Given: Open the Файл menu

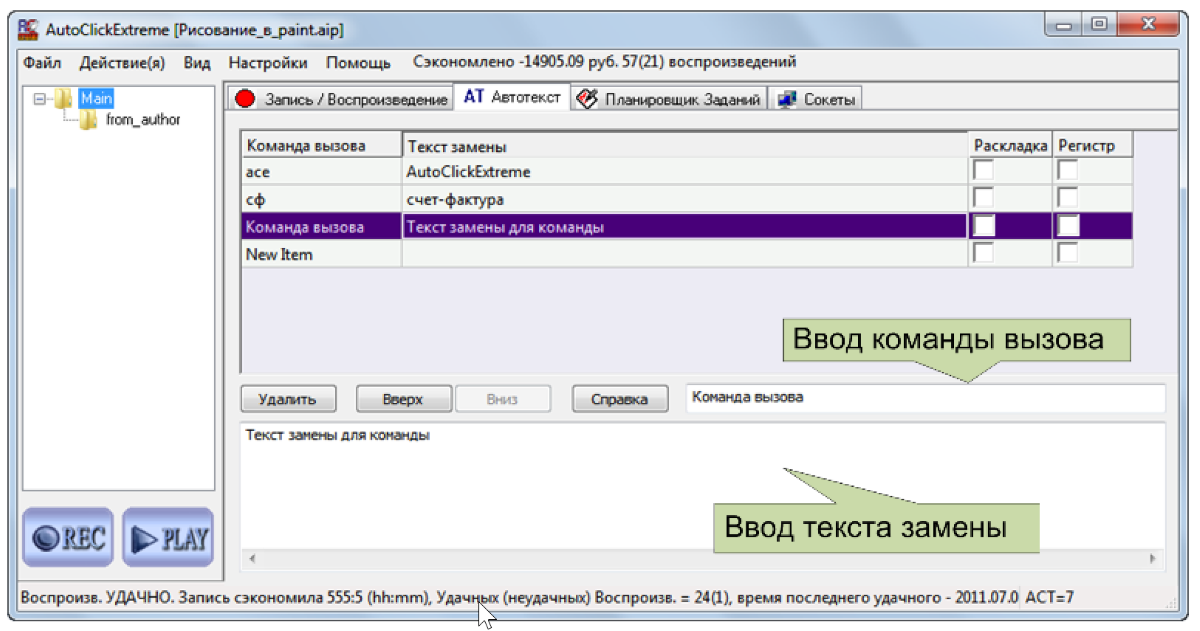Looking at the screenshot, I should 42,62.
